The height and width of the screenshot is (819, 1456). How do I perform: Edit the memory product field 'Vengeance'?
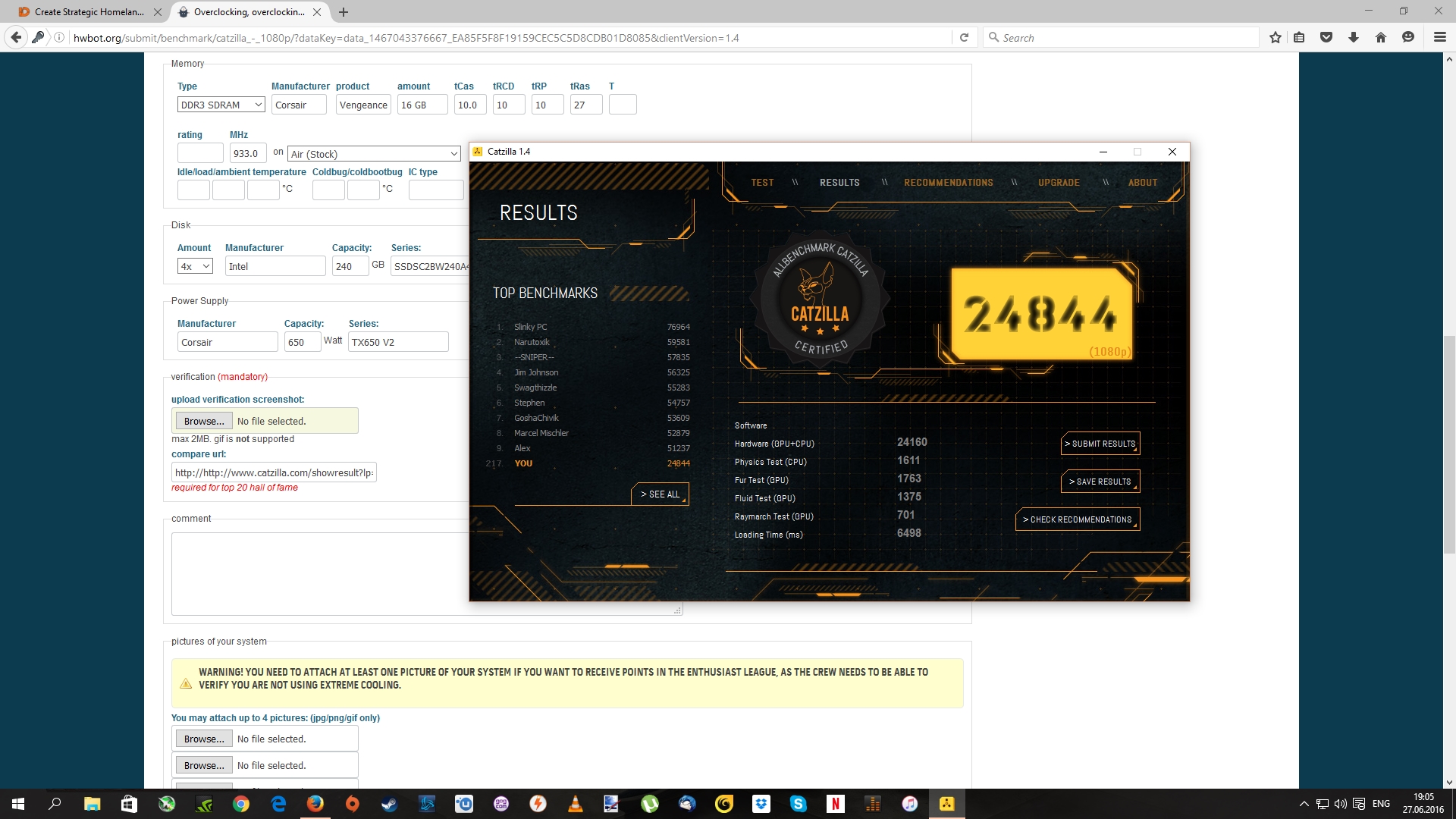coord(363,105)
